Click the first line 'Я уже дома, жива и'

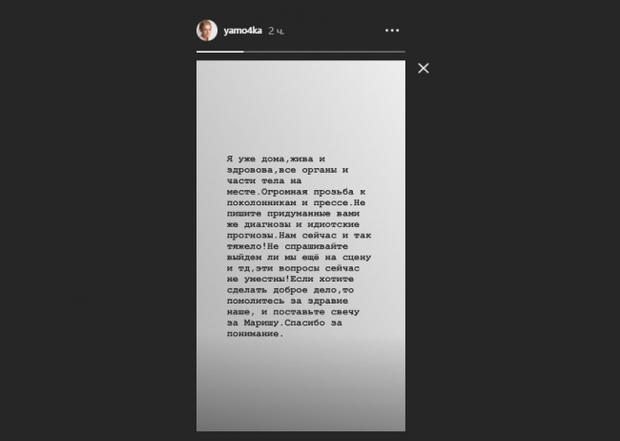click(276, 159)
